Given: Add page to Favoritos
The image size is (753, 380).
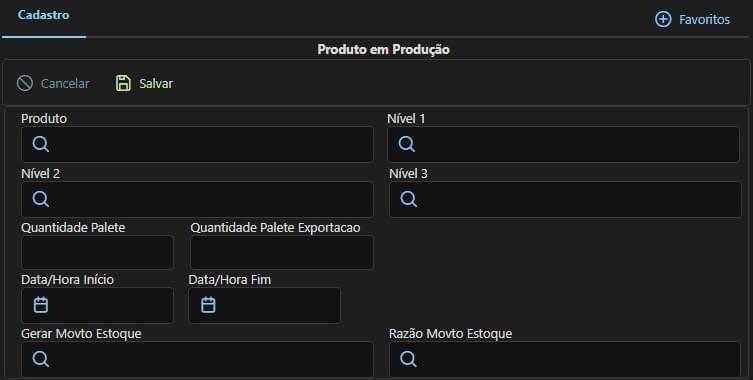Looking at the screenshot, I should pos(692,19).
